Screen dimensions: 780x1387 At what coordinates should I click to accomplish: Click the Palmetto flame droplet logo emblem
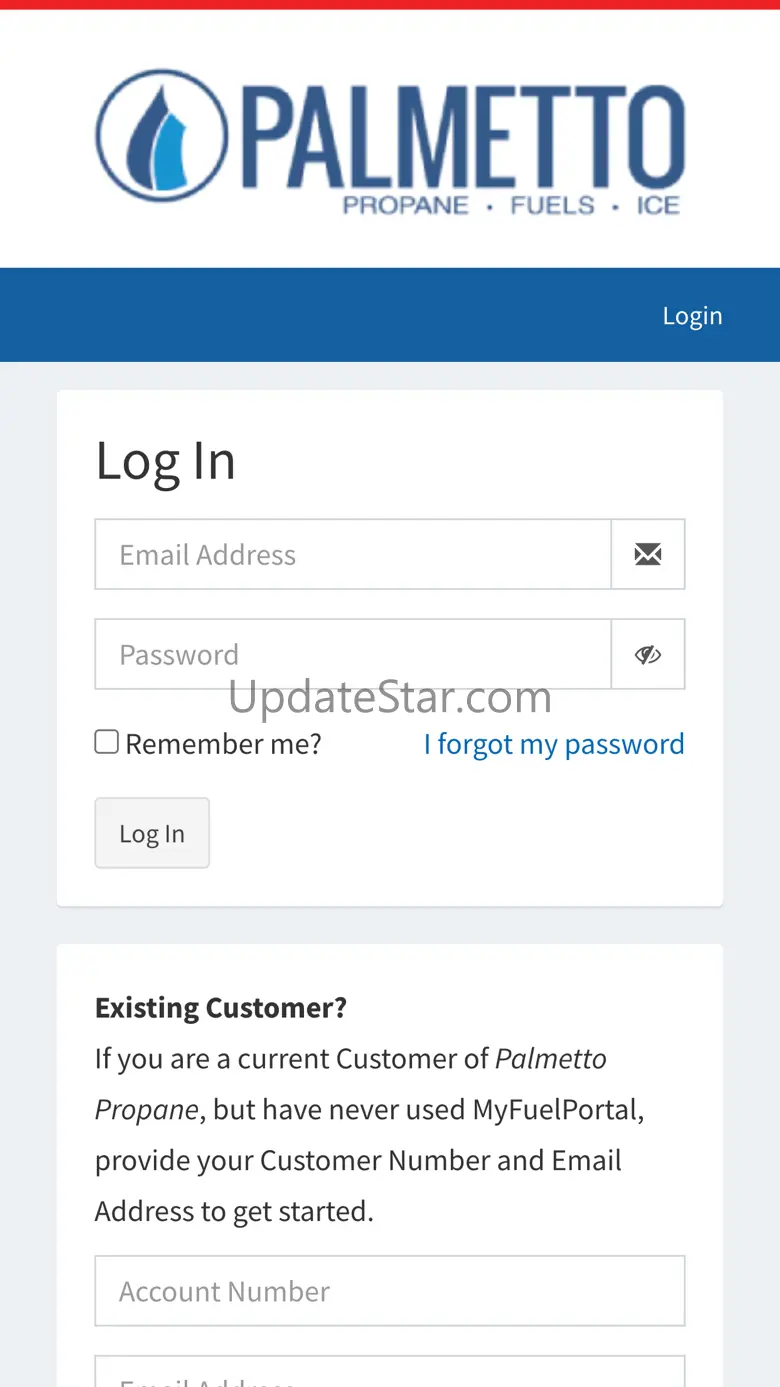click(162, 136)
